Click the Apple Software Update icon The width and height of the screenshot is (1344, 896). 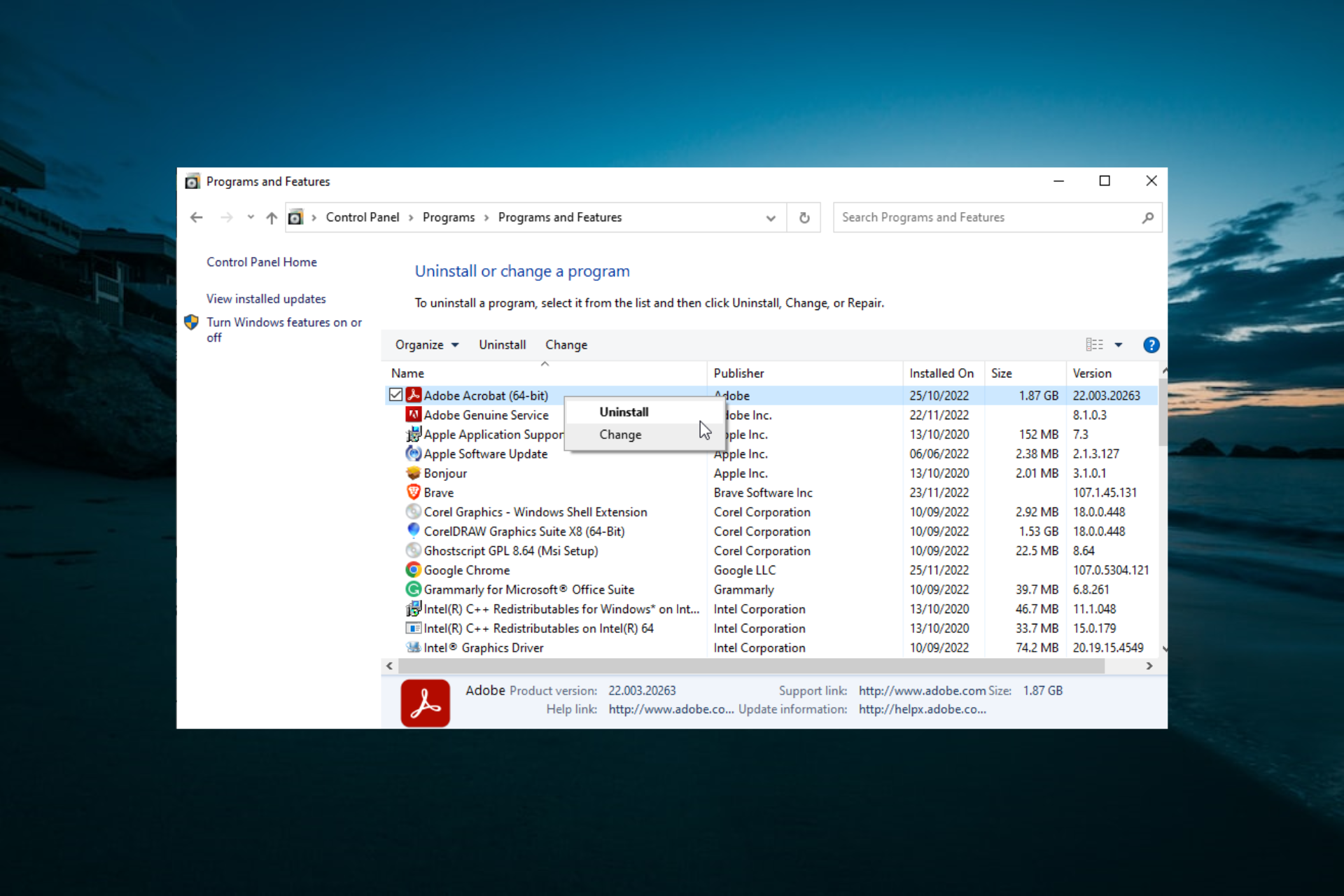414,454
